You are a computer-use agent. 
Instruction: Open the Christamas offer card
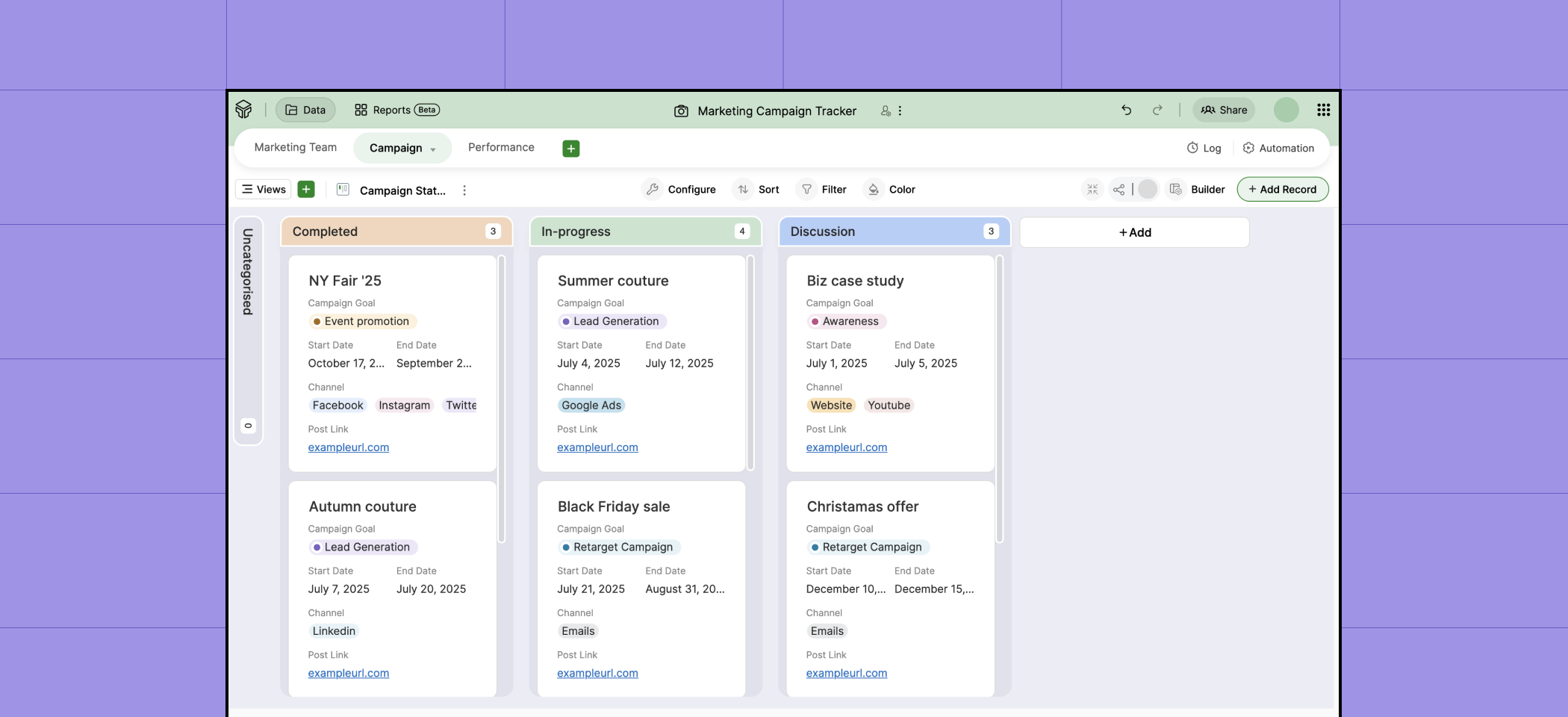tap(891, 589)
